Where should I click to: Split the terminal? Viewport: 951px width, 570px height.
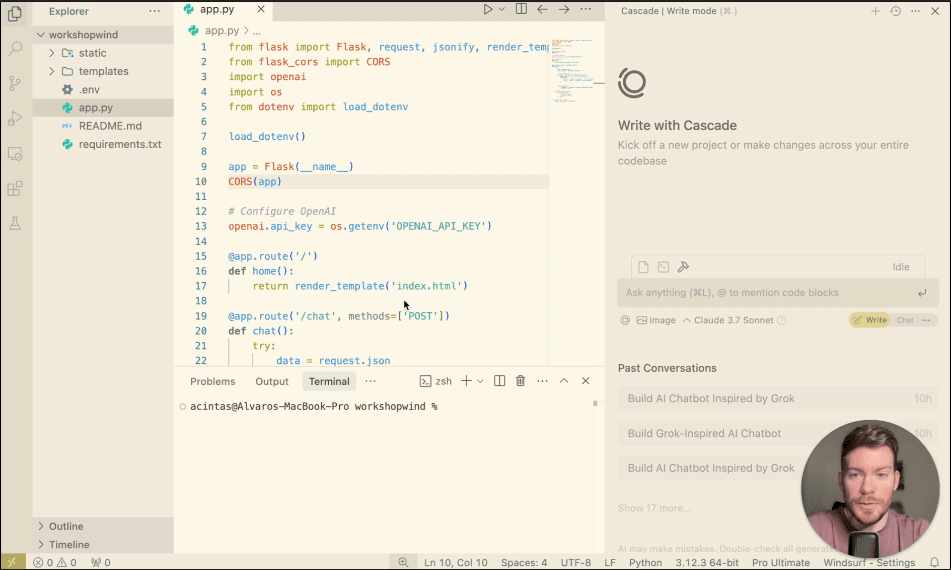point(499,381)
